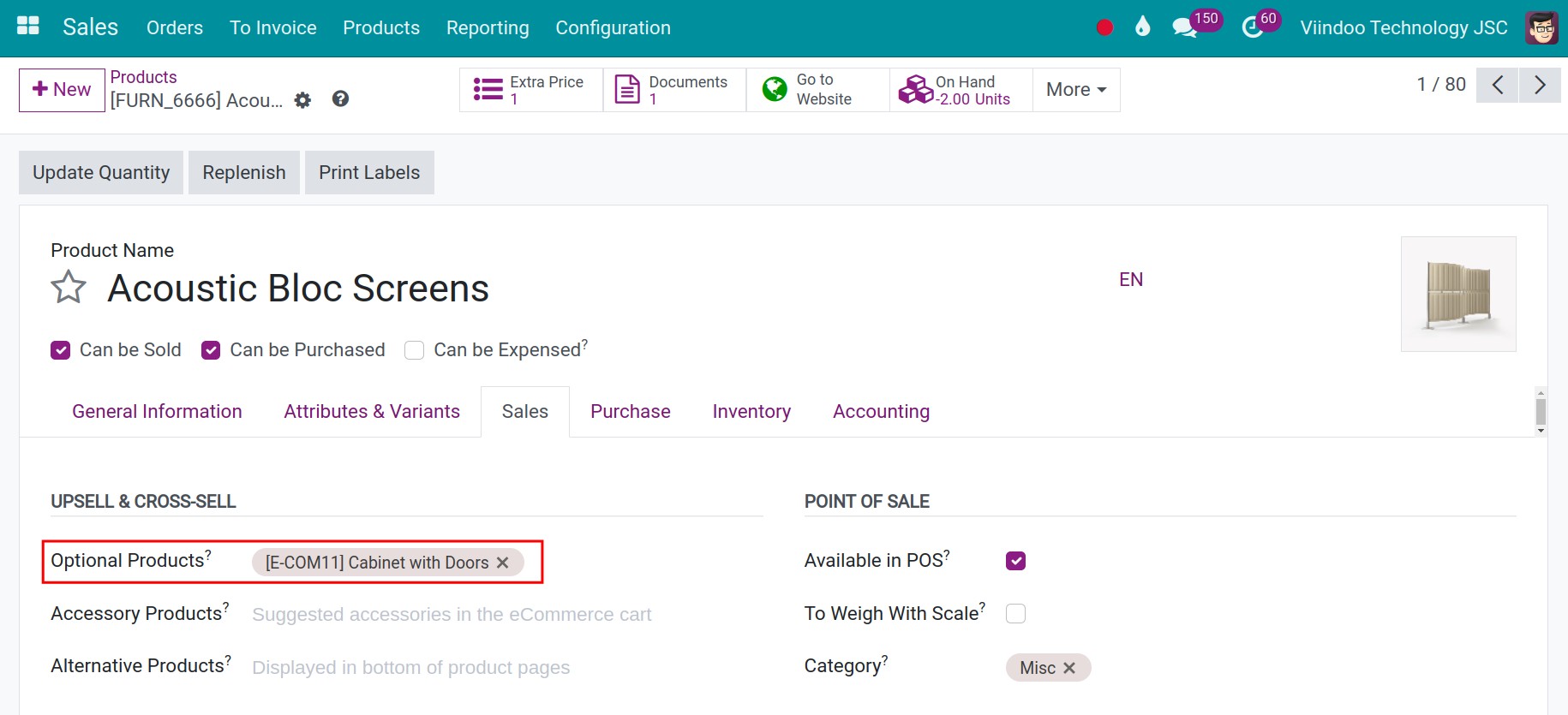Click the help question mark icon

pyautogui.click(x=340, y=99)
